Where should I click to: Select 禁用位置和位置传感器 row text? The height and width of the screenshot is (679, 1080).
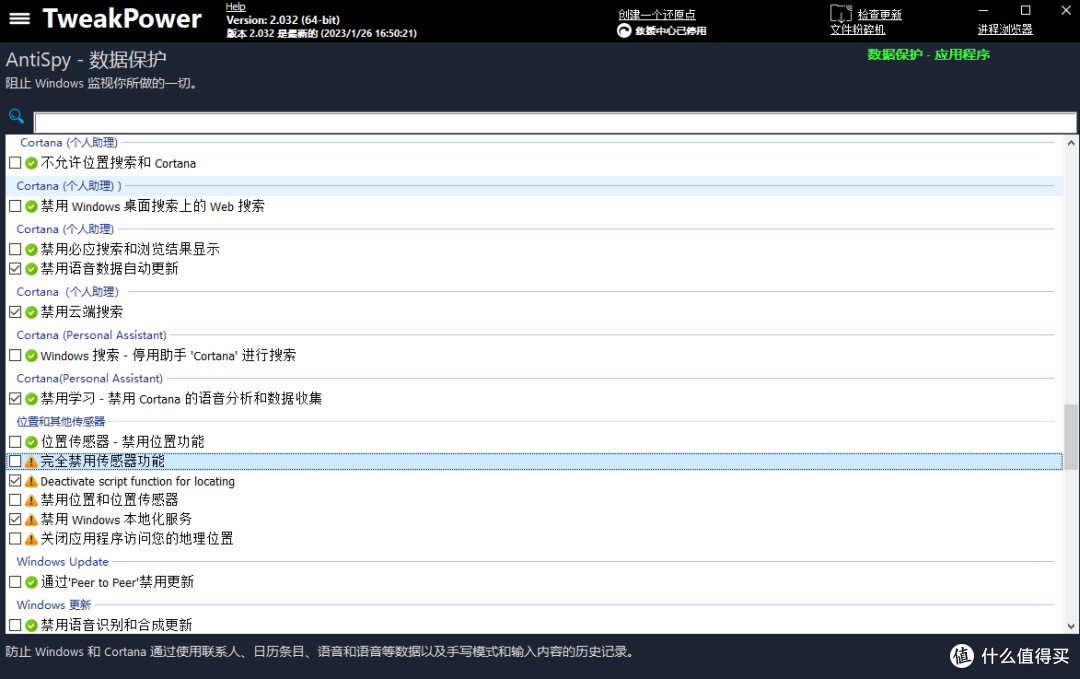pos(110,500)
